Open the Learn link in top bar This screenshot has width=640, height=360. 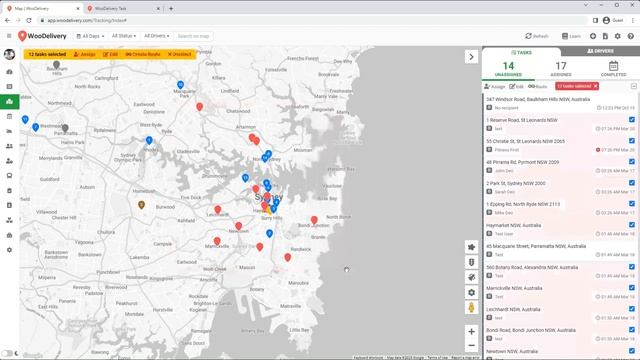571,36
